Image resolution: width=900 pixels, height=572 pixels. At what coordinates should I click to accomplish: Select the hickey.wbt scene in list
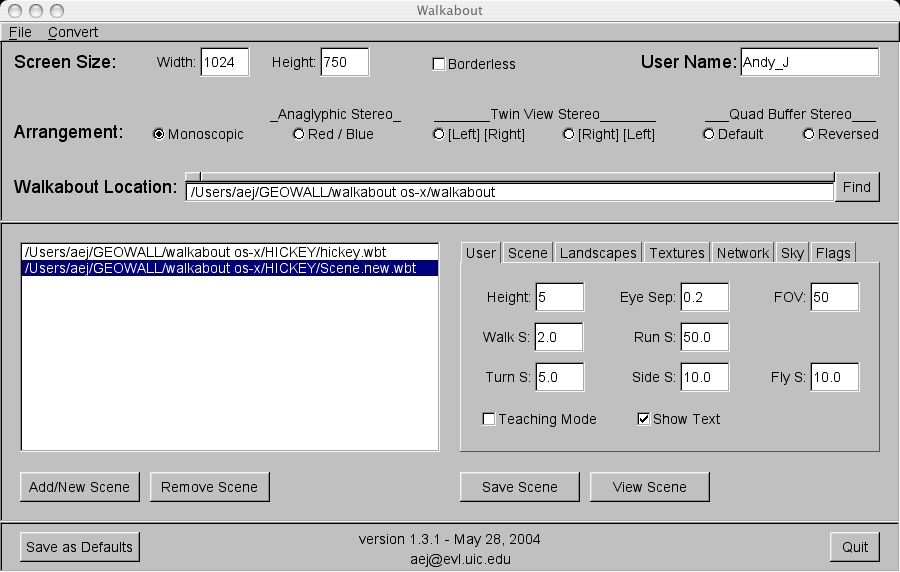[x=230, y=252]
